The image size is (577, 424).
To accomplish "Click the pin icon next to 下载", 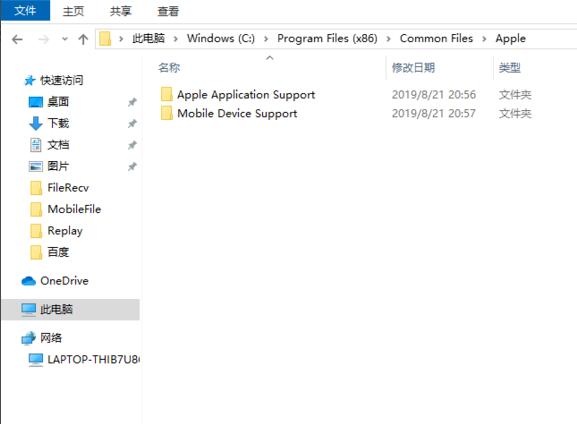I will point(132,123).
